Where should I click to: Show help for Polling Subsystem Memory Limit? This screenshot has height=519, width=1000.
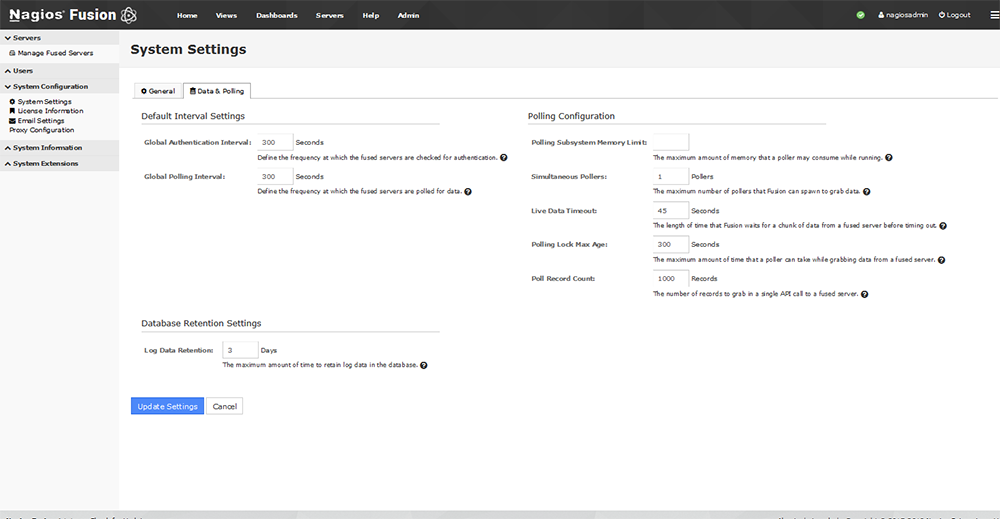click(889, 157)
